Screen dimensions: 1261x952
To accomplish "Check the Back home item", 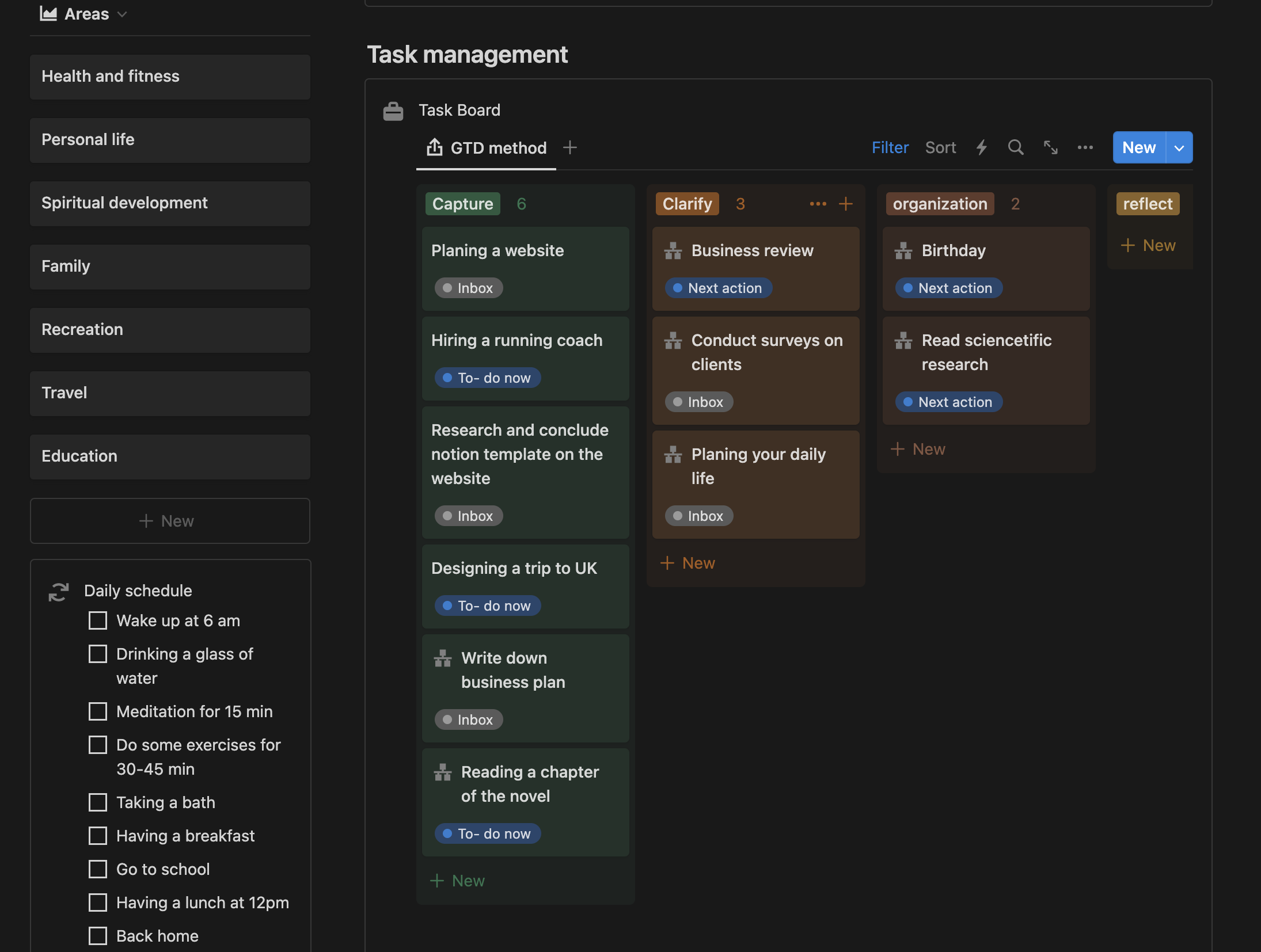I will (x=98, y=936).
